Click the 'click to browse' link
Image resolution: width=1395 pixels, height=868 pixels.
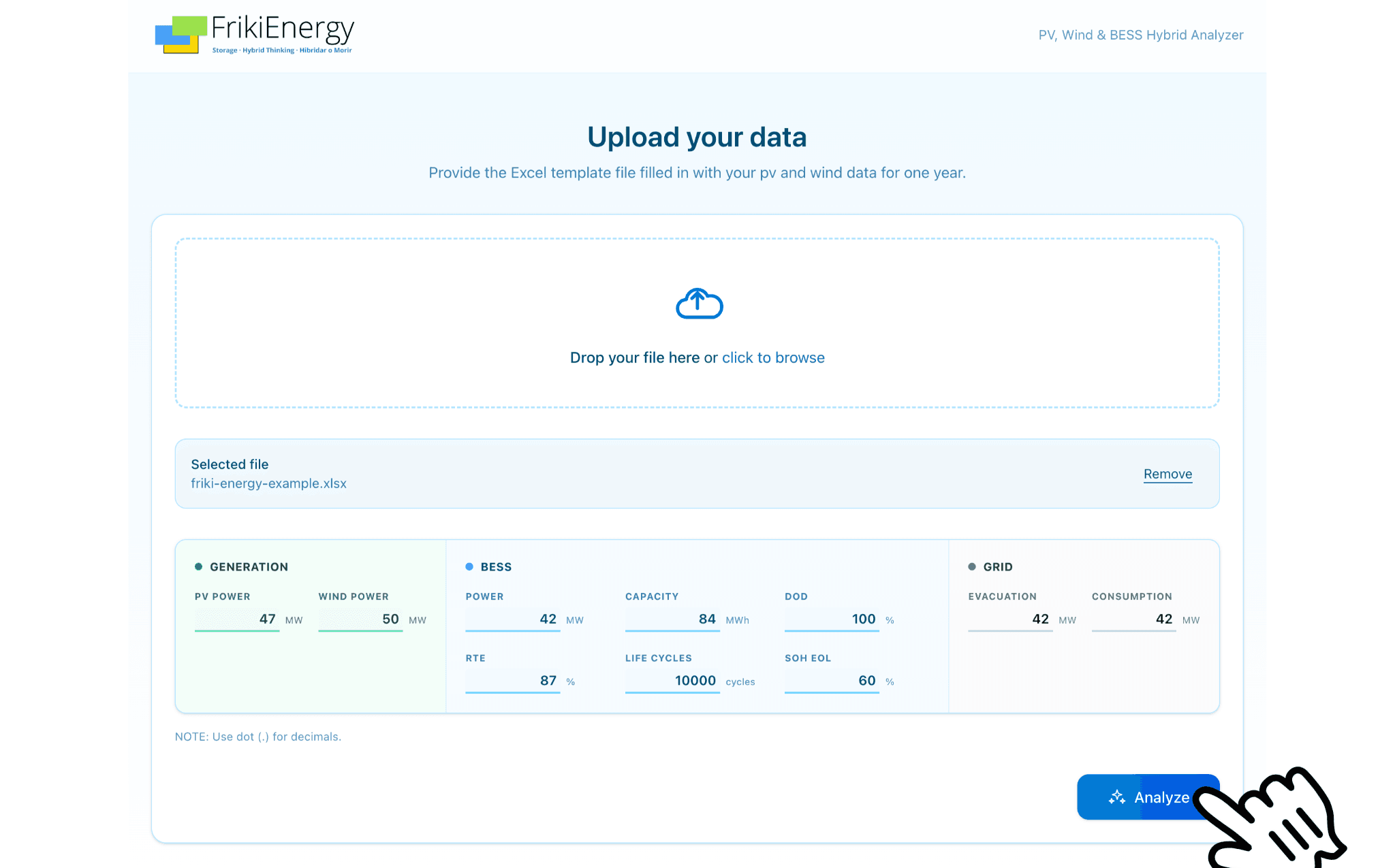coord(773,357)
